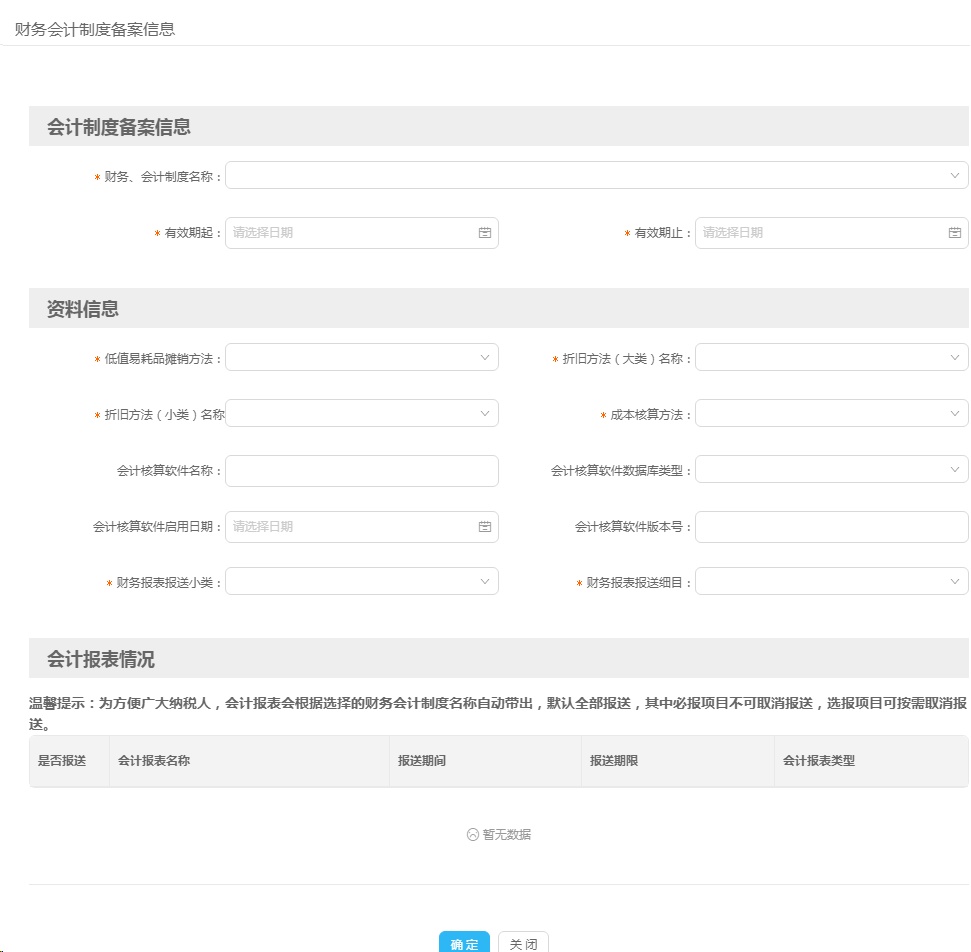Click 有效期起 date input field
The width and height of the screenshot is (971, 952).
350,233
